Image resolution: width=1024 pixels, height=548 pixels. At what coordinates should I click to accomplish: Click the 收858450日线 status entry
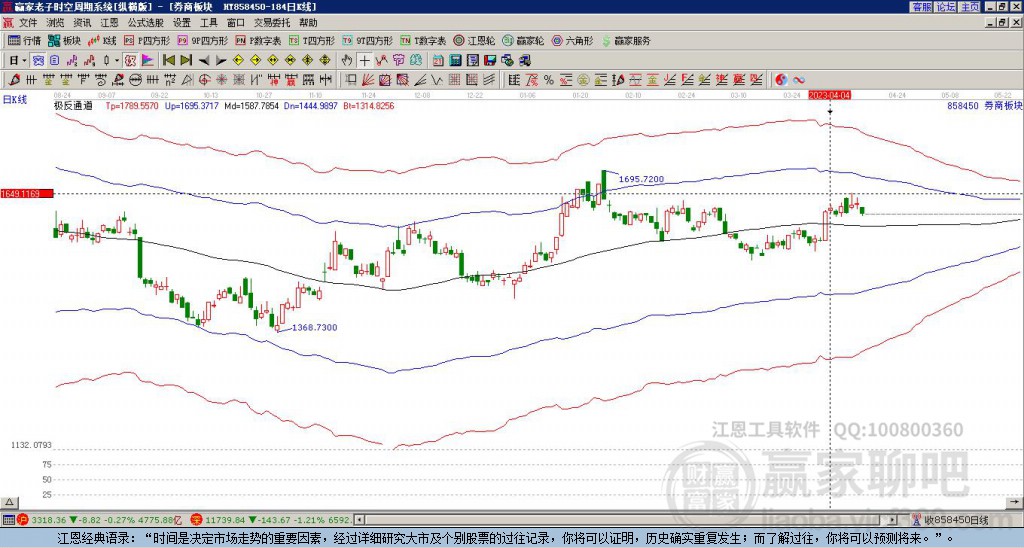(x=956, y=520)
